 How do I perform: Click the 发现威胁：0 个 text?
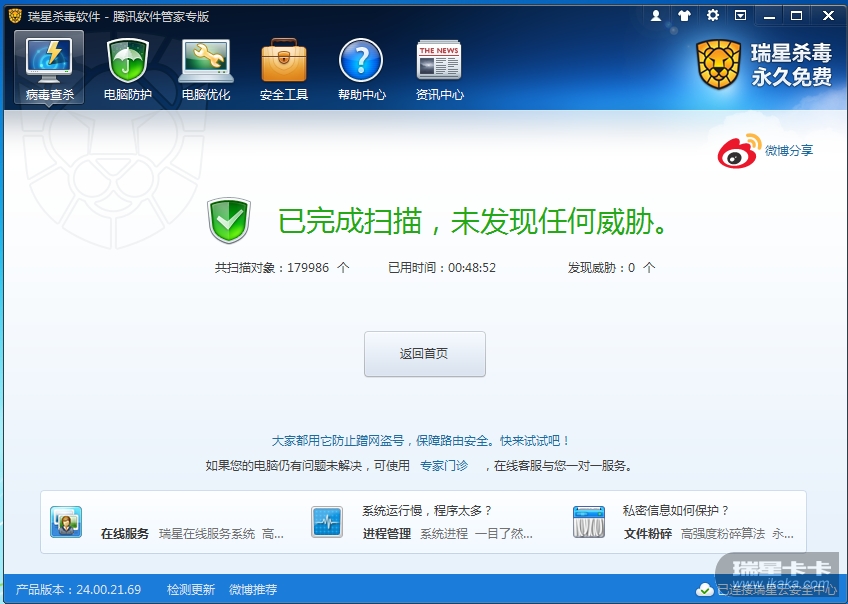[x=611, y=268]
